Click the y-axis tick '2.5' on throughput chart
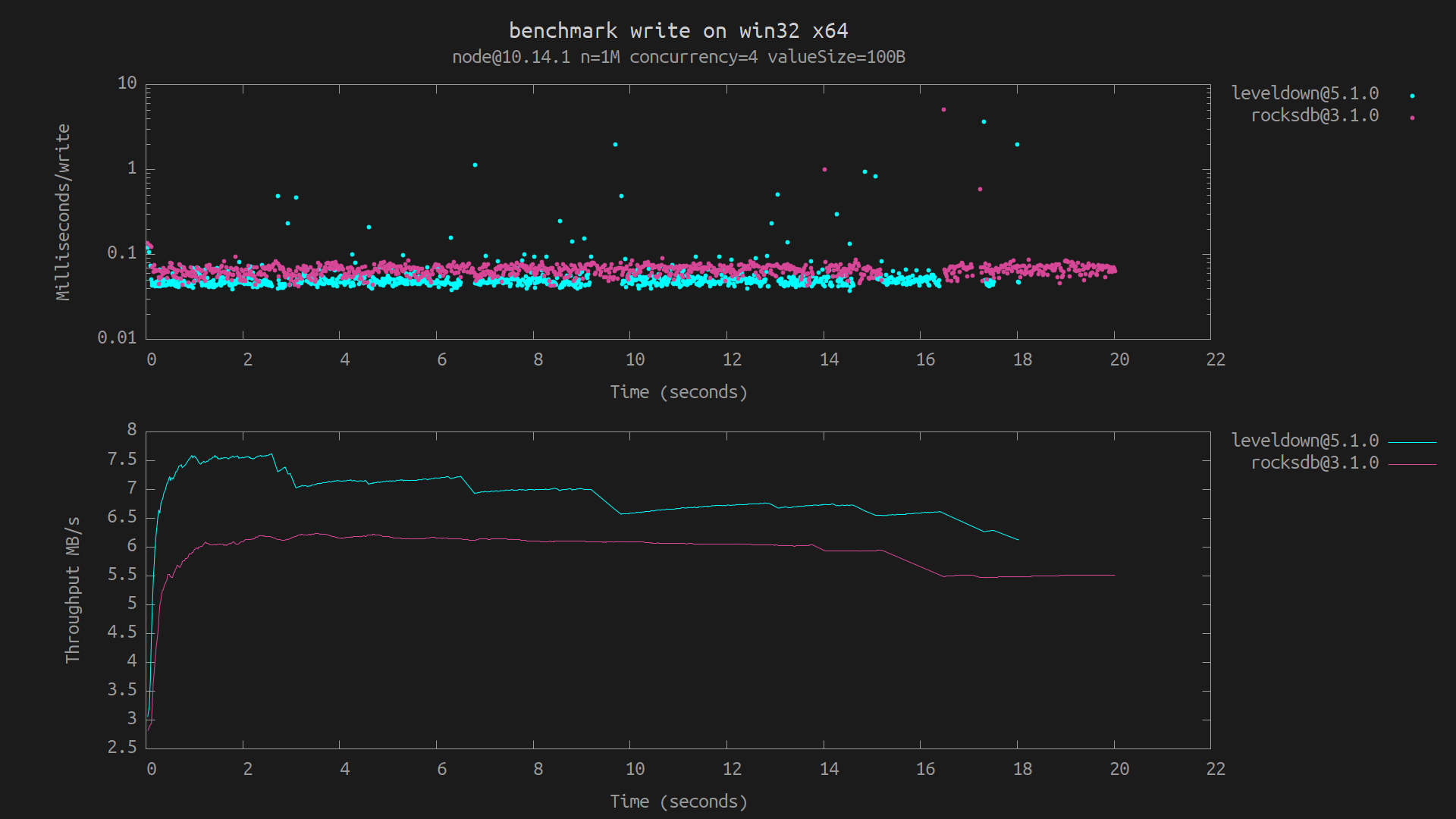Viewport: 1456px width, 819px height. tap(122, 748)
